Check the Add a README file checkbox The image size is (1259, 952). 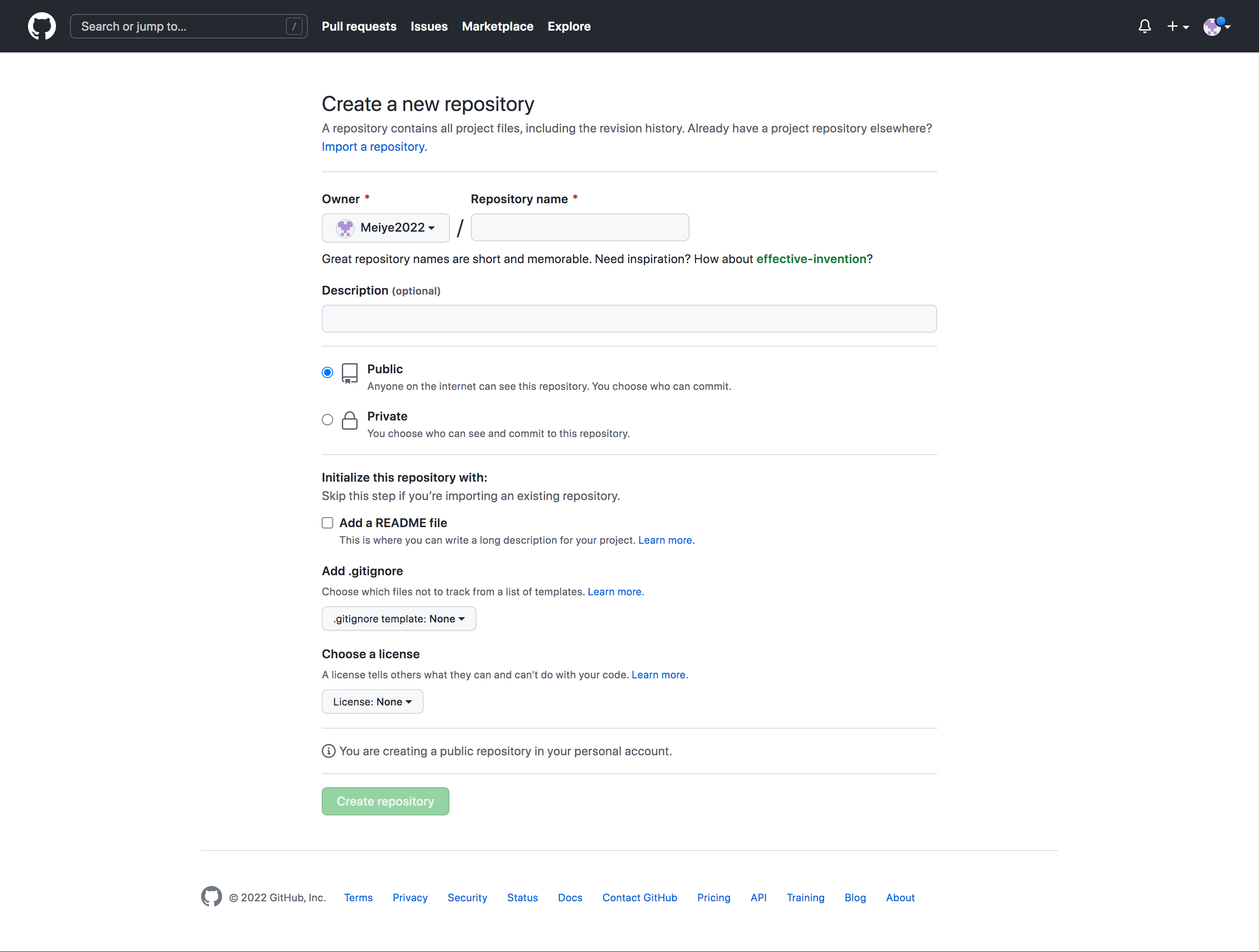pyautogui.click(x=327, y=522)
